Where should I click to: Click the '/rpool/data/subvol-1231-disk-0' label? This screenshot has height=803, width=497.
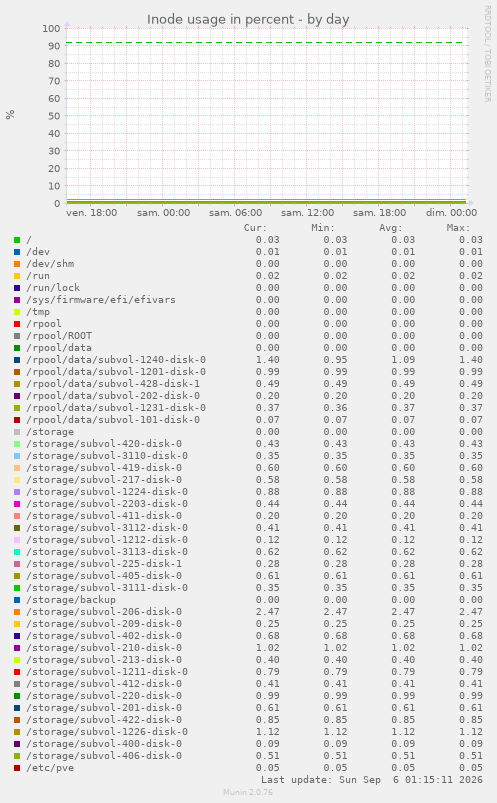click(116, 408)
